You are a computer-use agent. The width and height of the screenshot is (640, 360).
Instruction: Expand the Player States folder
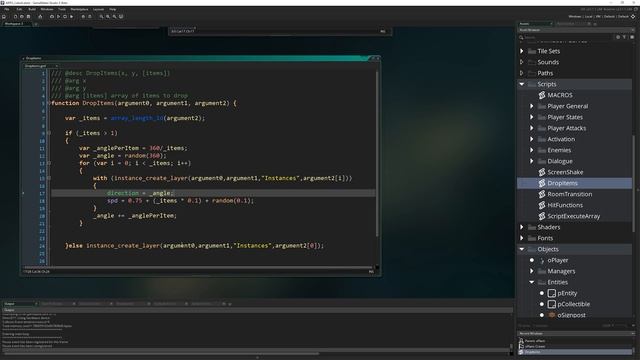click(x=531, y=117)
